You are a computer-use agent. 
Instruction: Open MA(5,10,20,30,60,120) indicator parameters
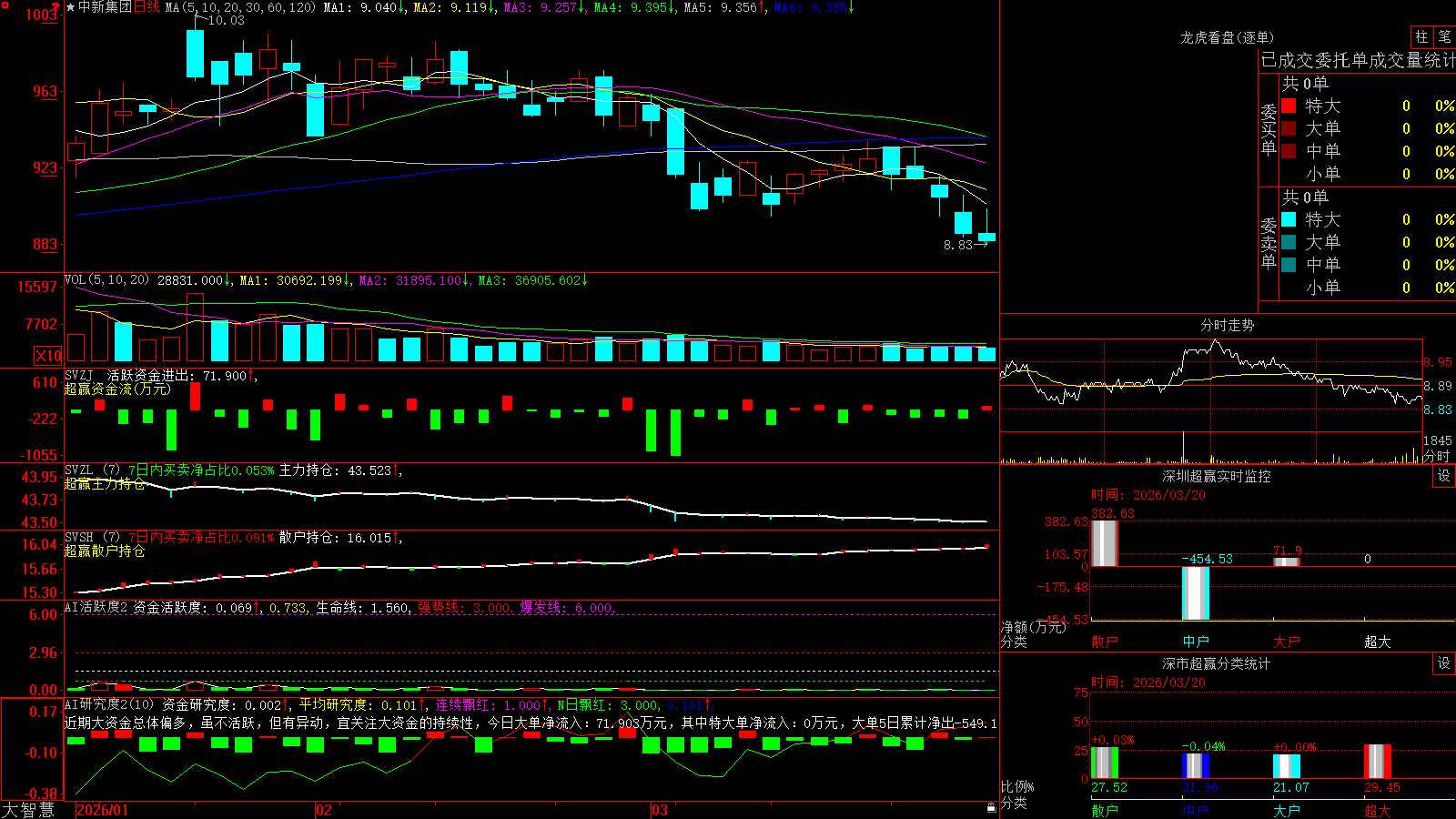coord(240,7)
